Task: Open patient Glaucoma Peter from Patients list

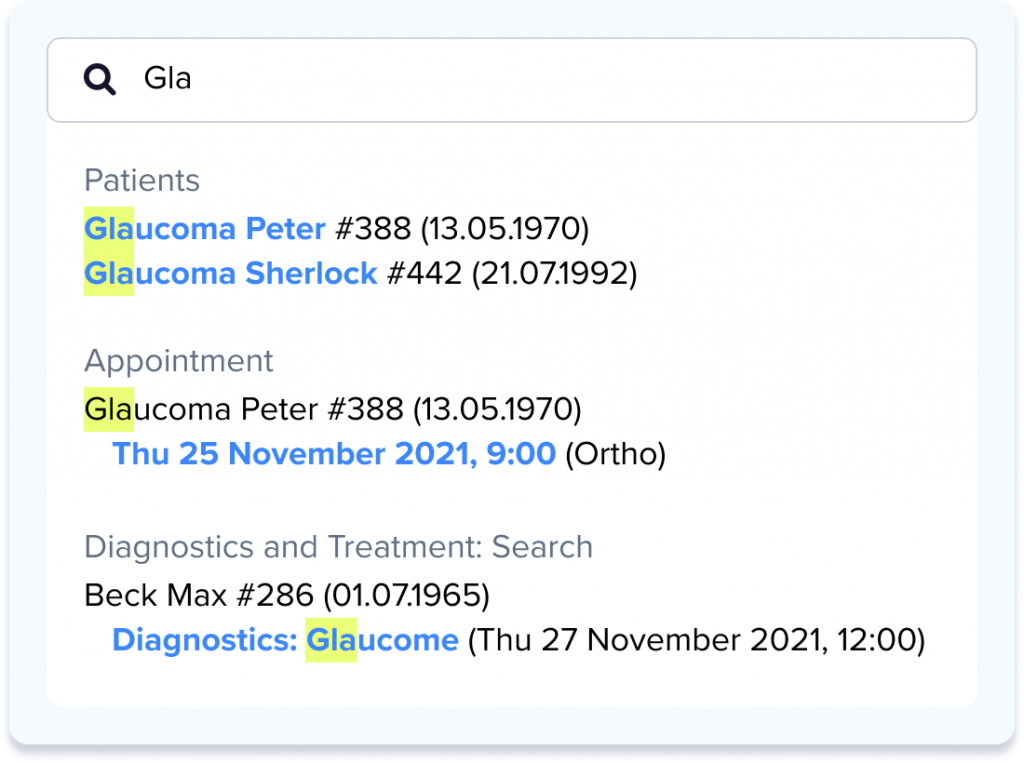Action: coord(205,229)
